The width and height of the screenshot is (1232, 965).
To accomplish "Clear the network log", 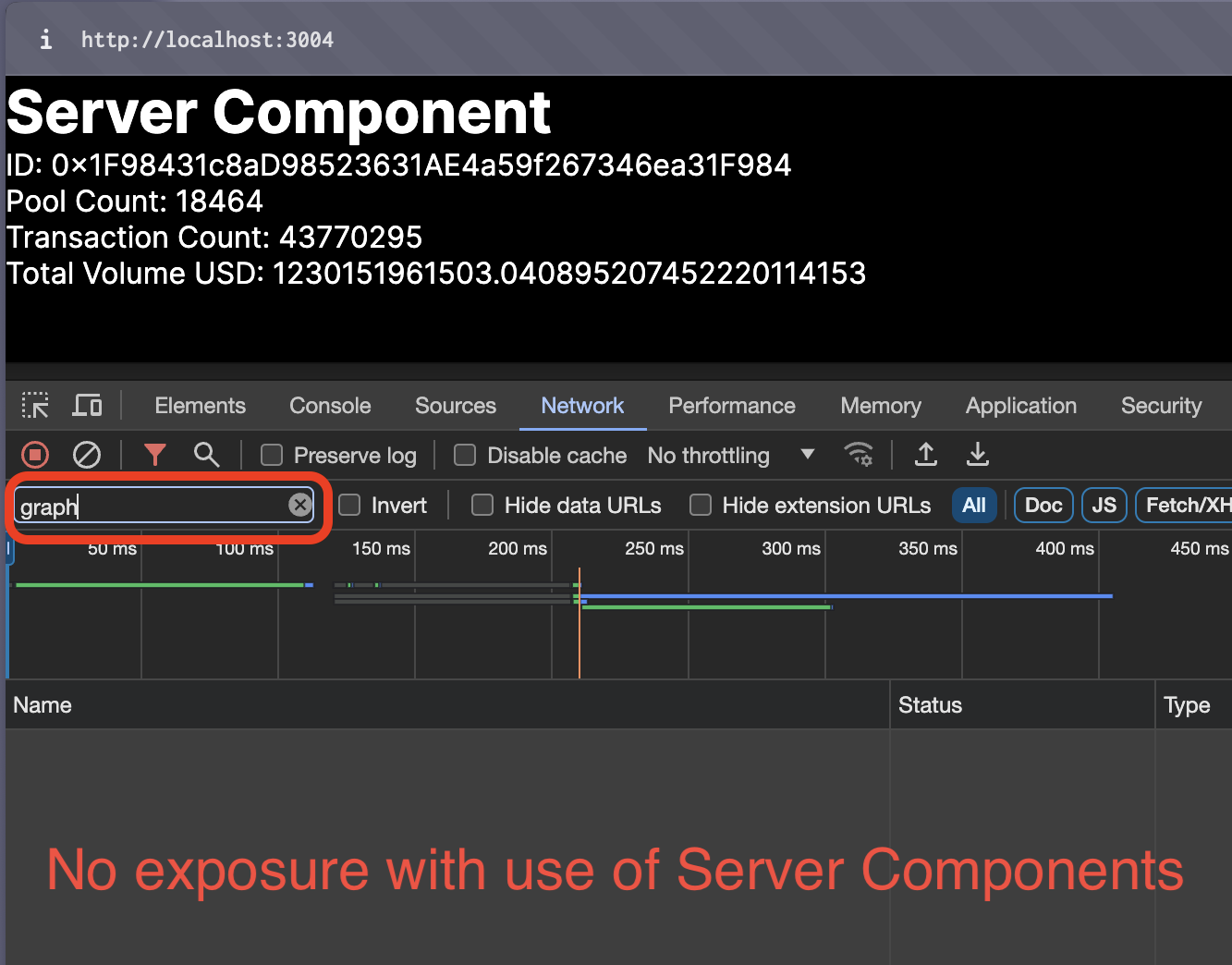I will click(87, 455).
